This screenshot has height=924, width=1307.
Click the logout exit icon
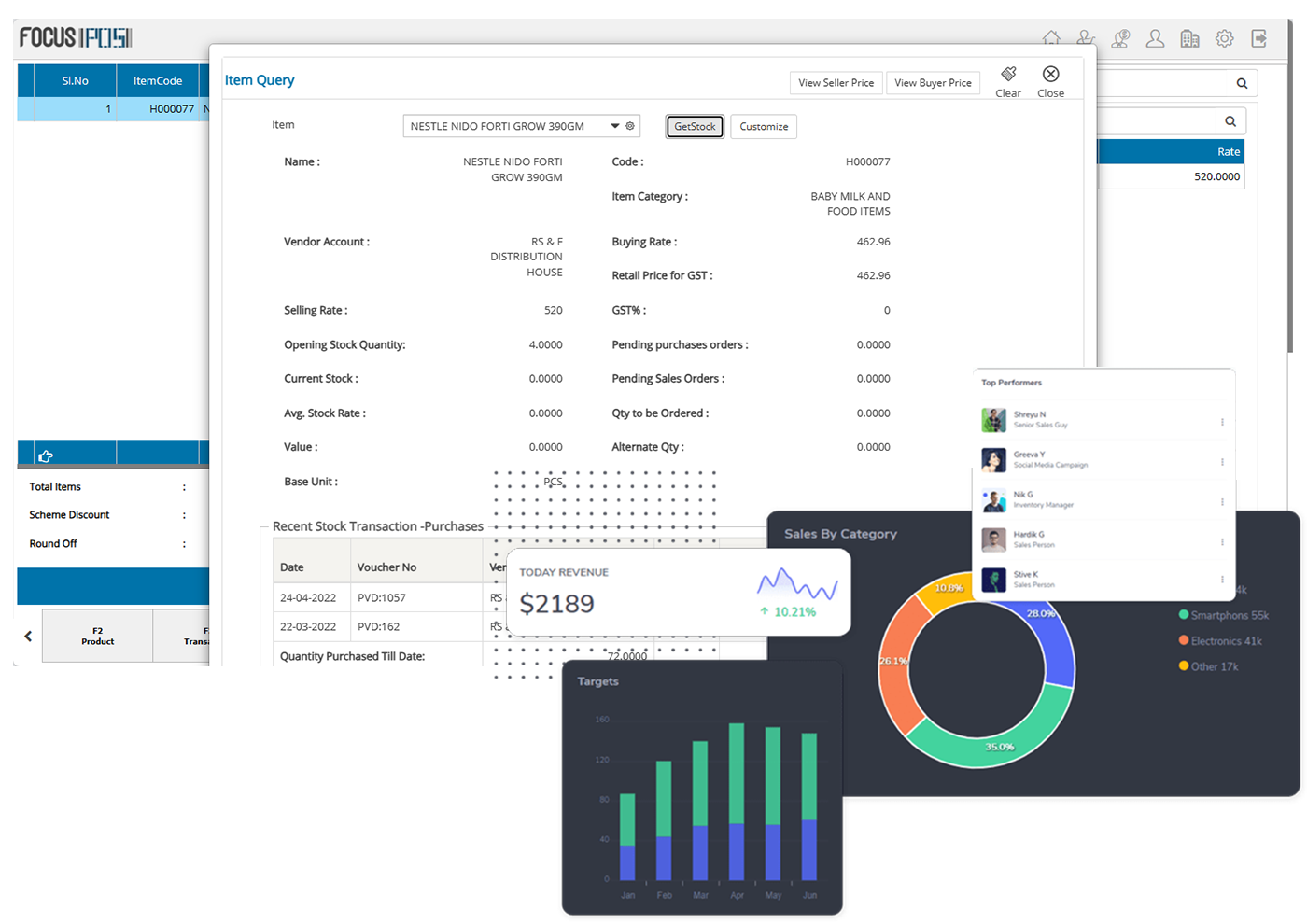pyautogui.click(x=1259, y=38)
